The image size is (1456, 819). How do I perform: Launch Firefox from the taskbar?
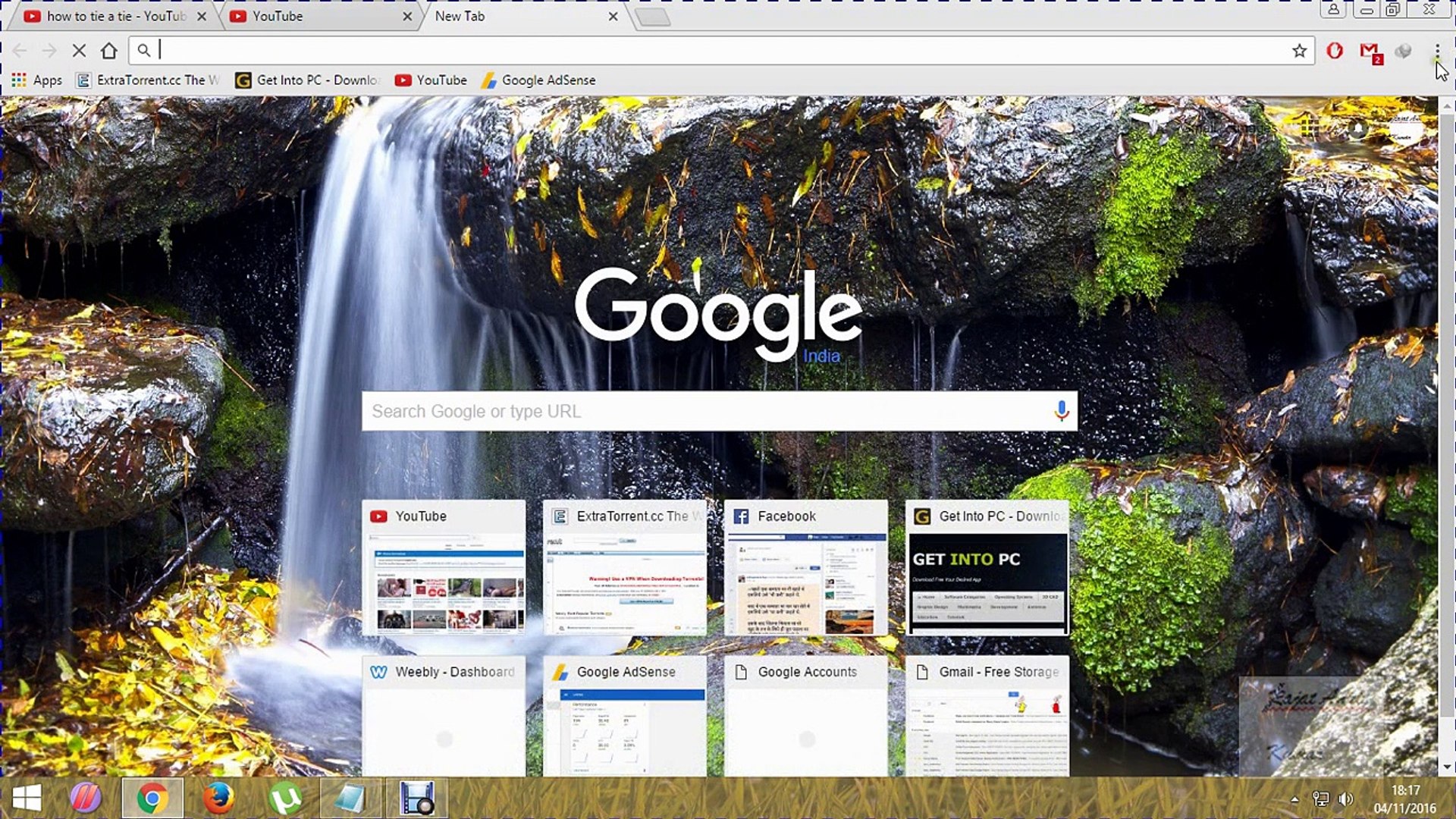[x=218, y=797]
